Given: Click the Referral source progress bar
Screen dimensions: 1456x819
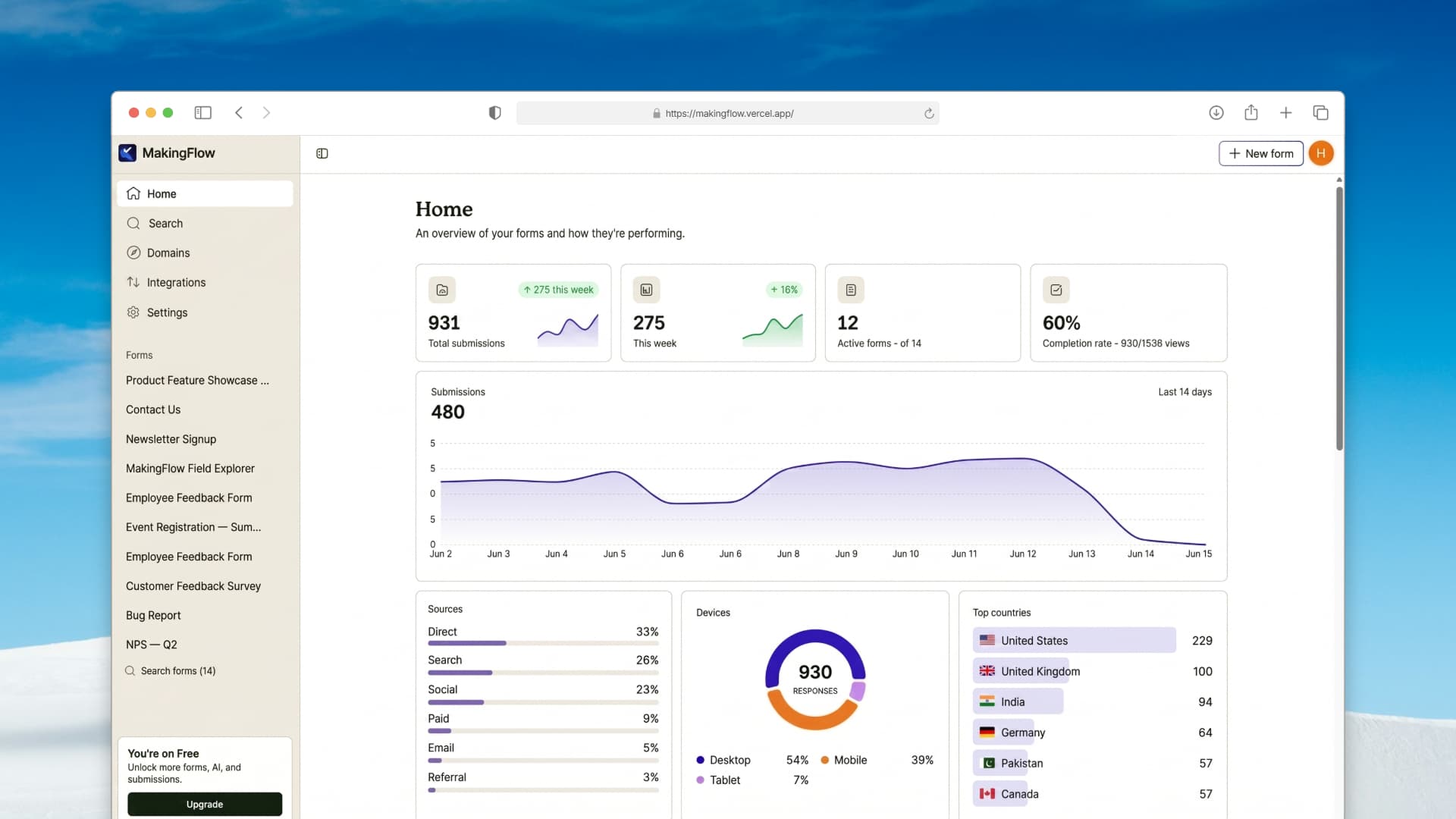Looking at the screenshot, I should click(543, 790).
